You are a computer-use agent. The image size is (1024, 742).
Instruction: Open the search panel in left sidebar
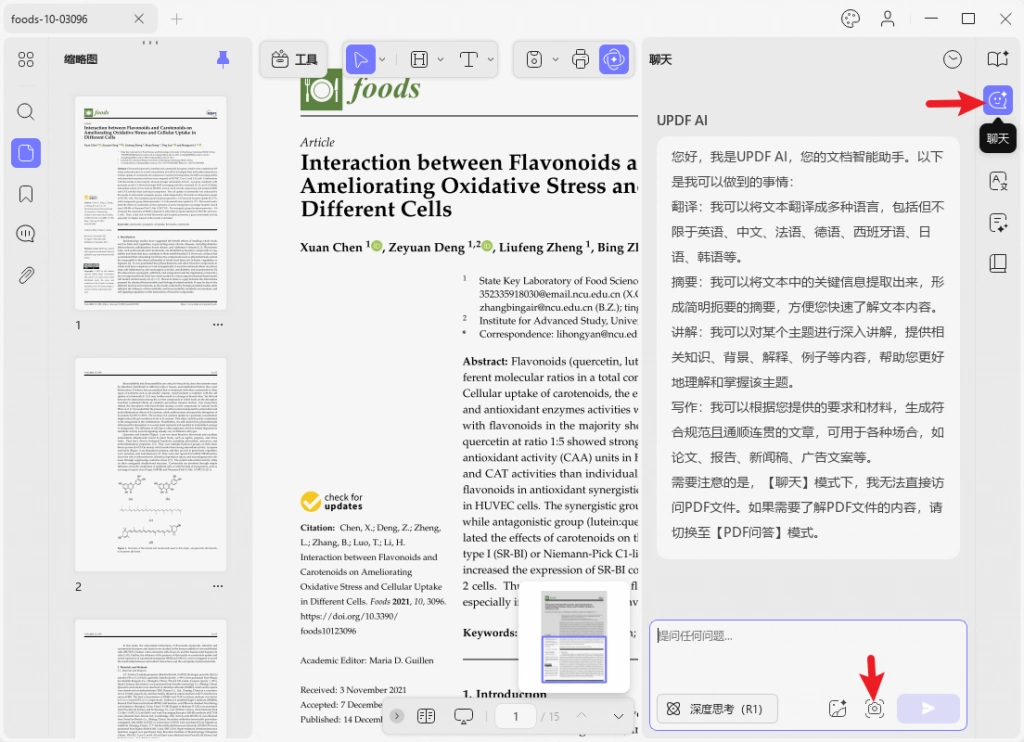point(25,112)
